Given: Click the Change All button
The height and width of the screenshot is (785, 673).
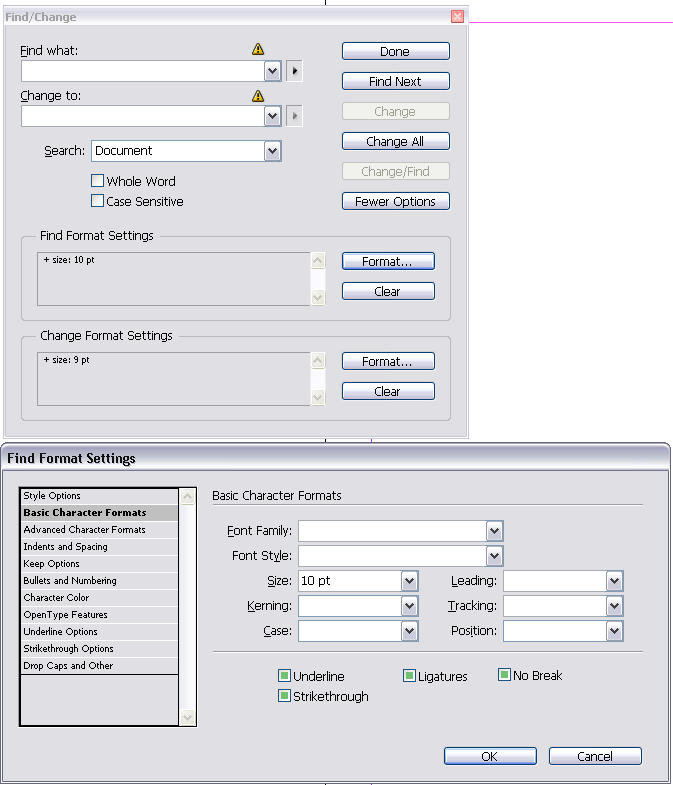Looking at the screenshot, I should [396, 141].
